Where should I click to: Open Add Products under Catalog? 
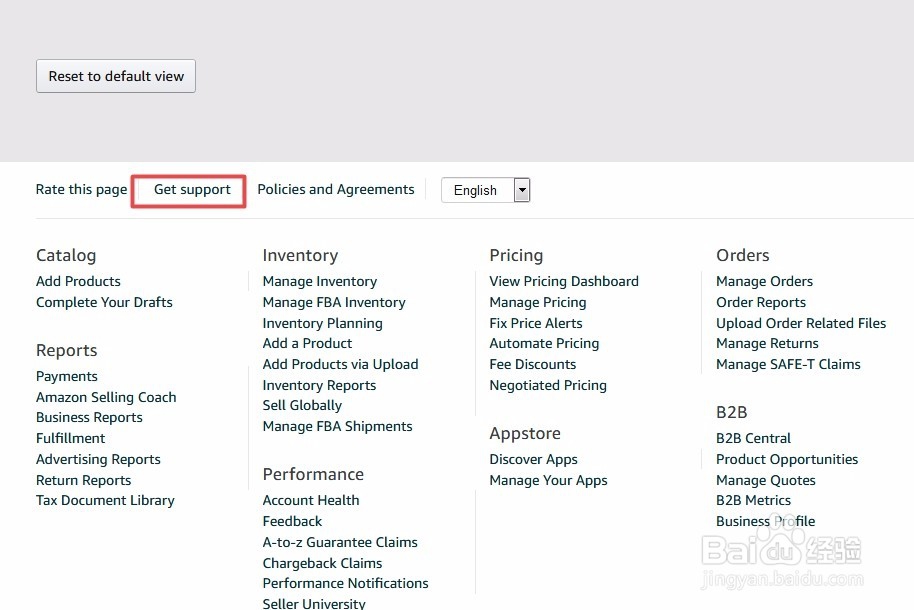click(78, 281)
